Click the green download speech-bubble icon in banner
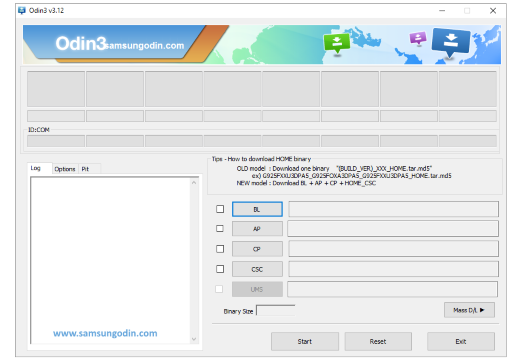 [x=337, y=43]
